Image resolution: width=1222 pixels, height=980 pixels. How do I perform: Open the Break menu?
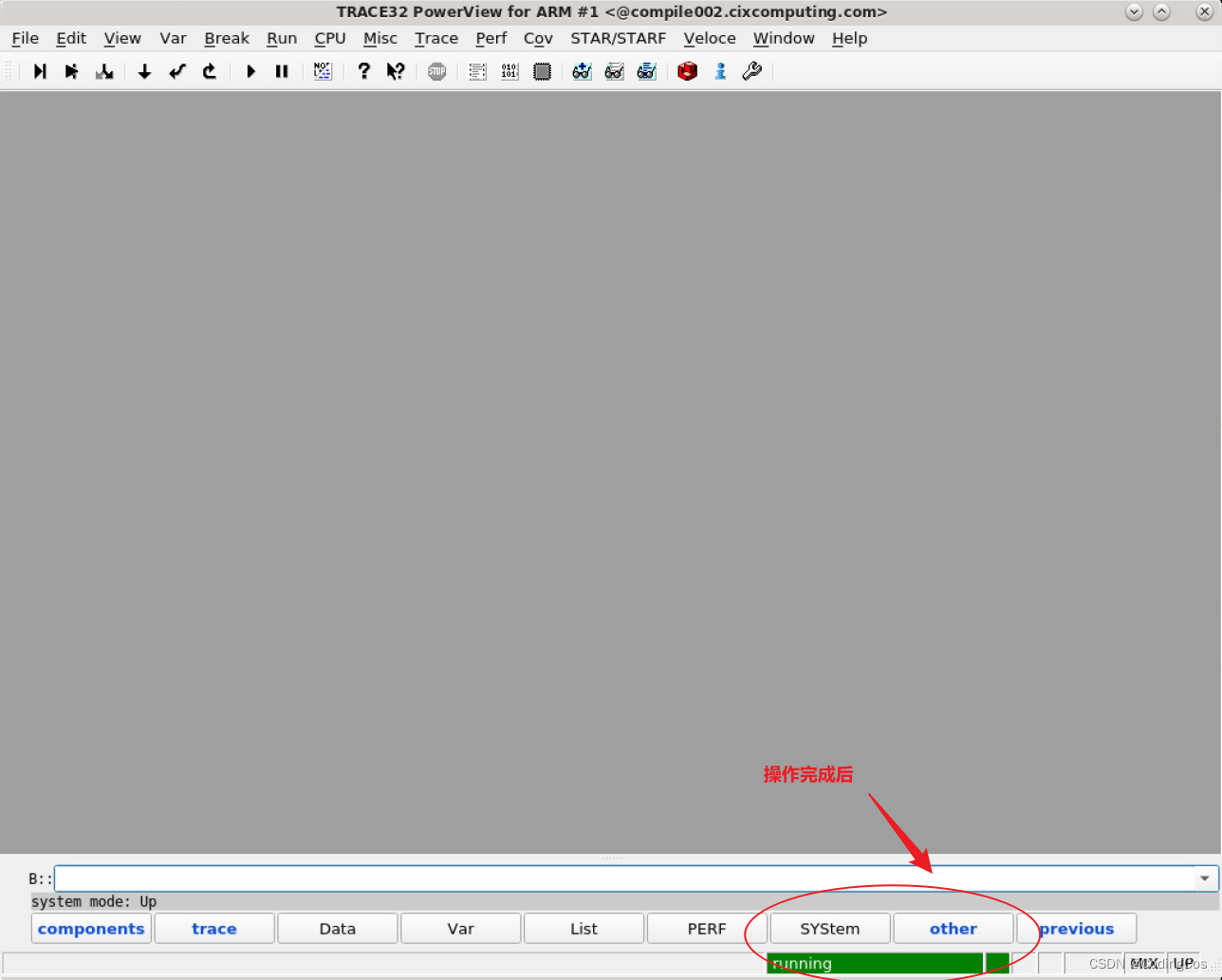(227, 38)
